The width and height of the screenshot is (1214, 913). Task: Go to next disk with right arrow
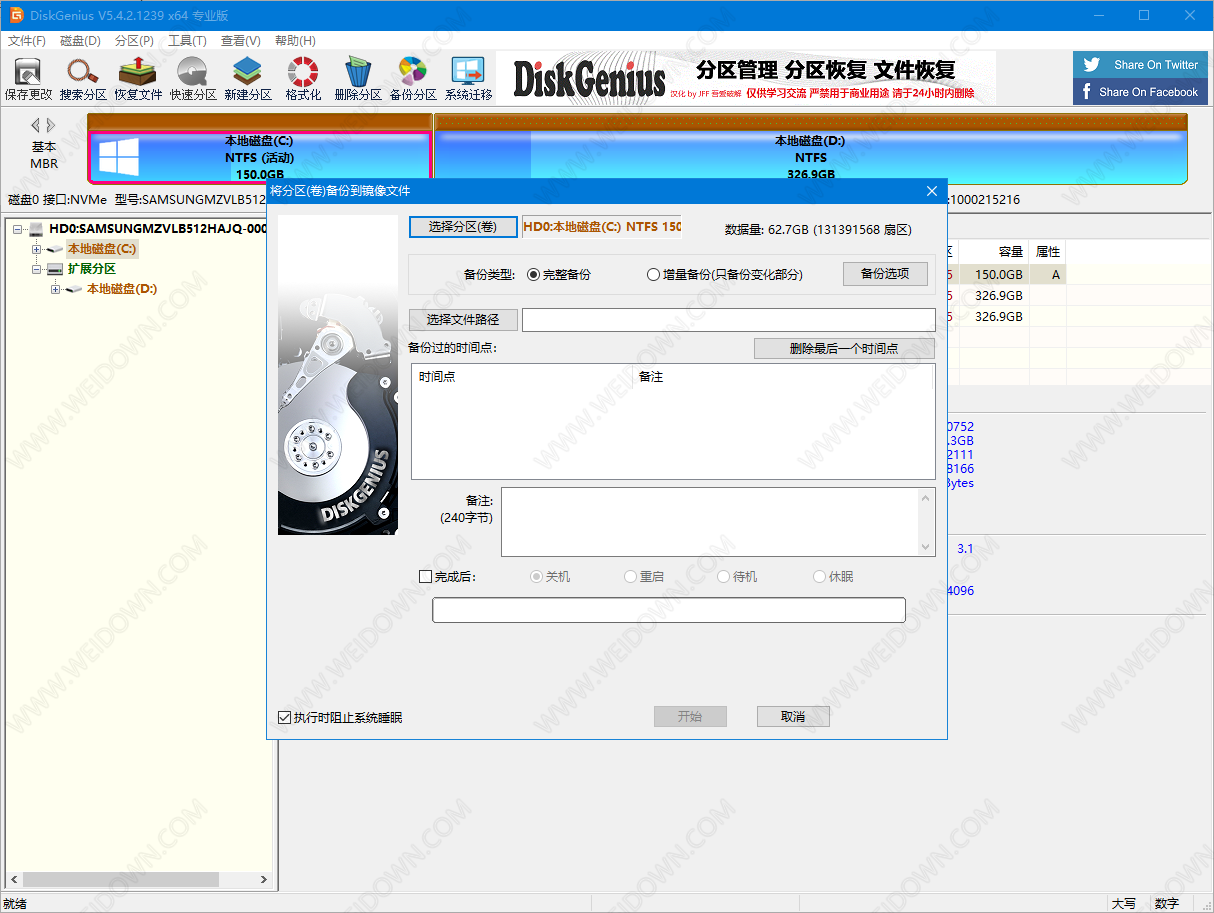pyautogui.click(x=51, y=125)
